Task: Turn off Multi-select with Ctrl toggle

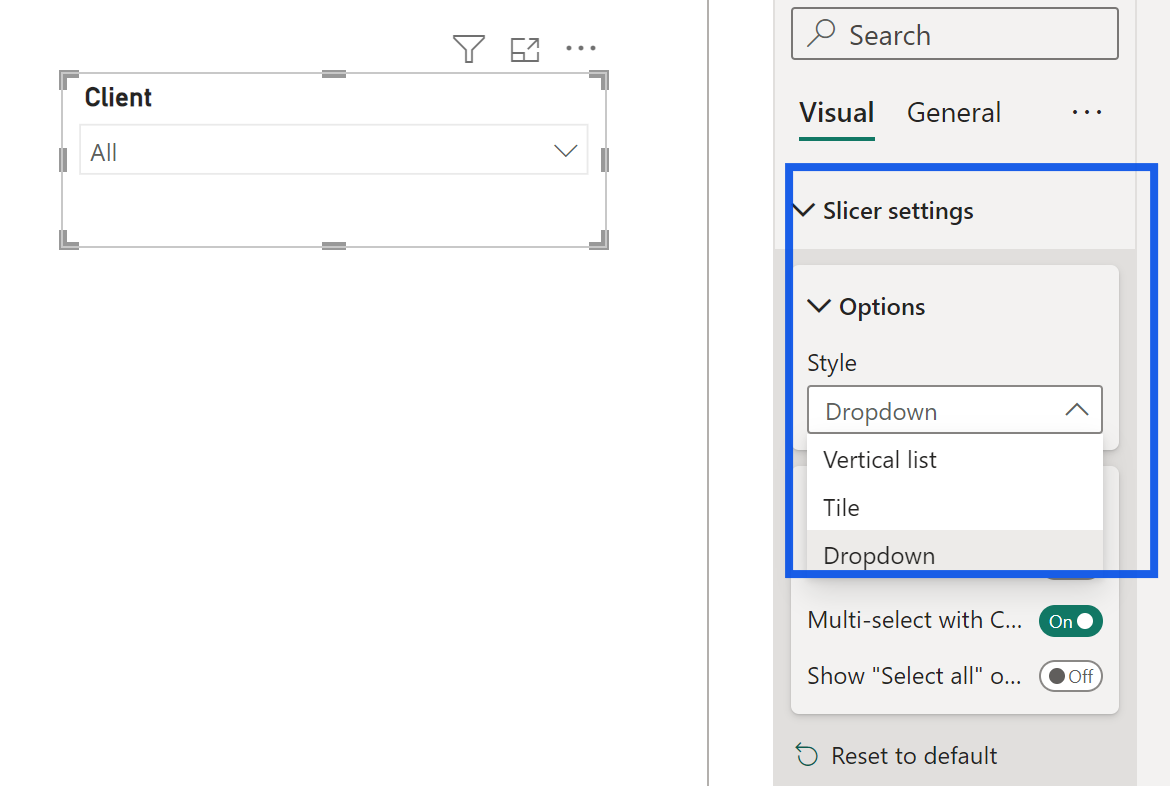Action: 1071,621
